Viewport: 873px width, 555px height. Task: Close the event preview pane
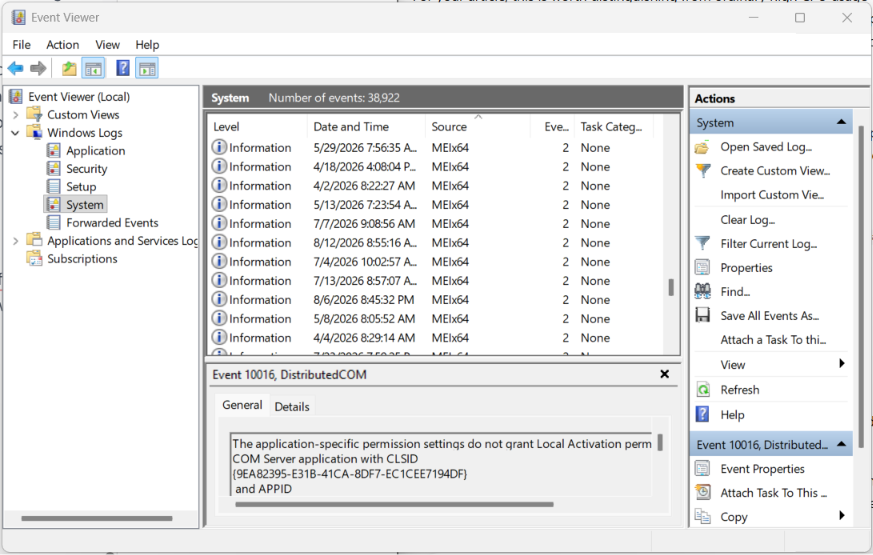coord(664,374)
